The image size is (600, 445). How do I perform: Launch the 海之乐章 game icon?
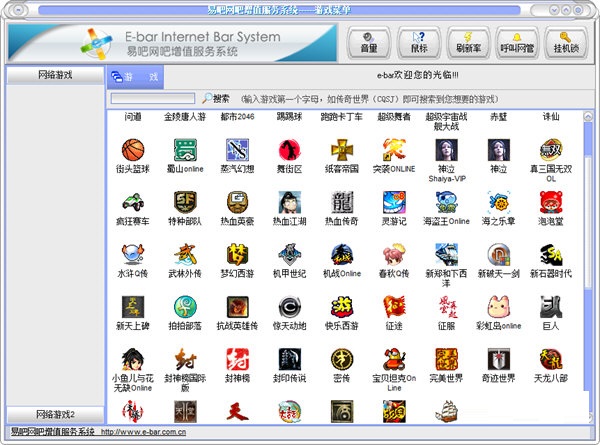click(x=499, y=202)
